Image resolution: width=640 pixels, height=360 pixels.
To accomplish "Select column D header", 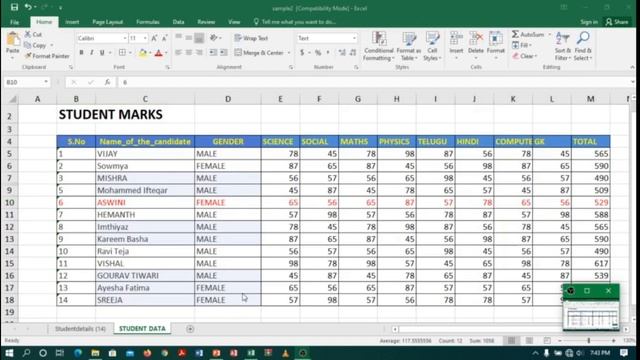I will pyautogui.click(x=228, y=99).
